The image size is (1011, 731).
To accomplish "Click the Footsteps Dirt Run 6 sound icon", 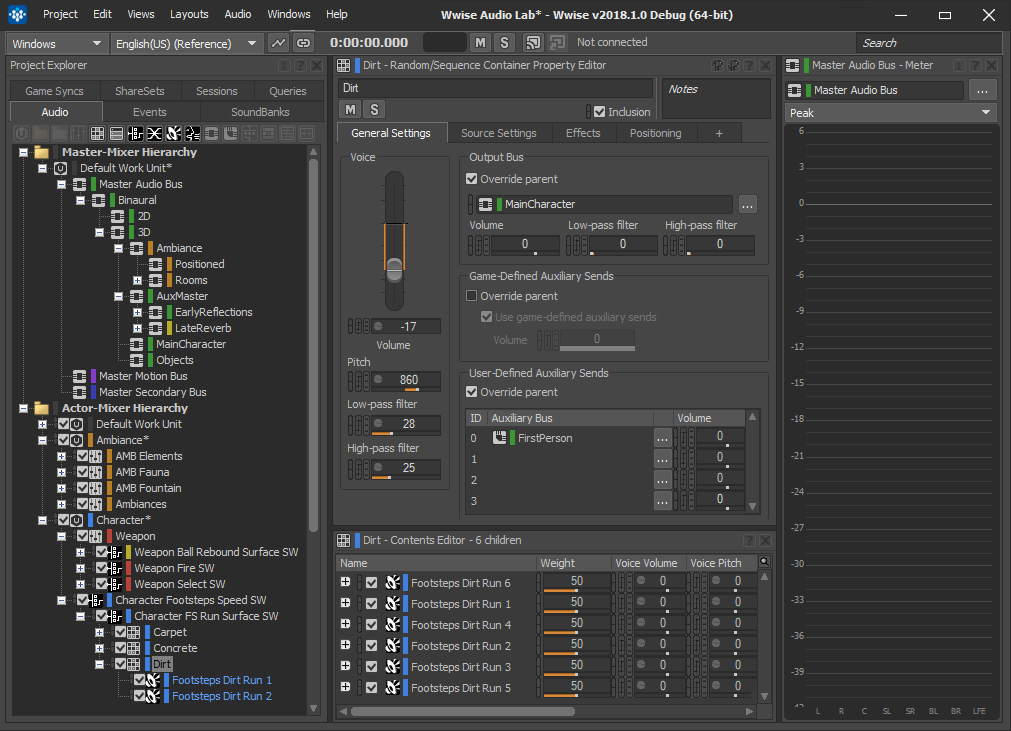I will pyautogui.click(x=393, y=582).
